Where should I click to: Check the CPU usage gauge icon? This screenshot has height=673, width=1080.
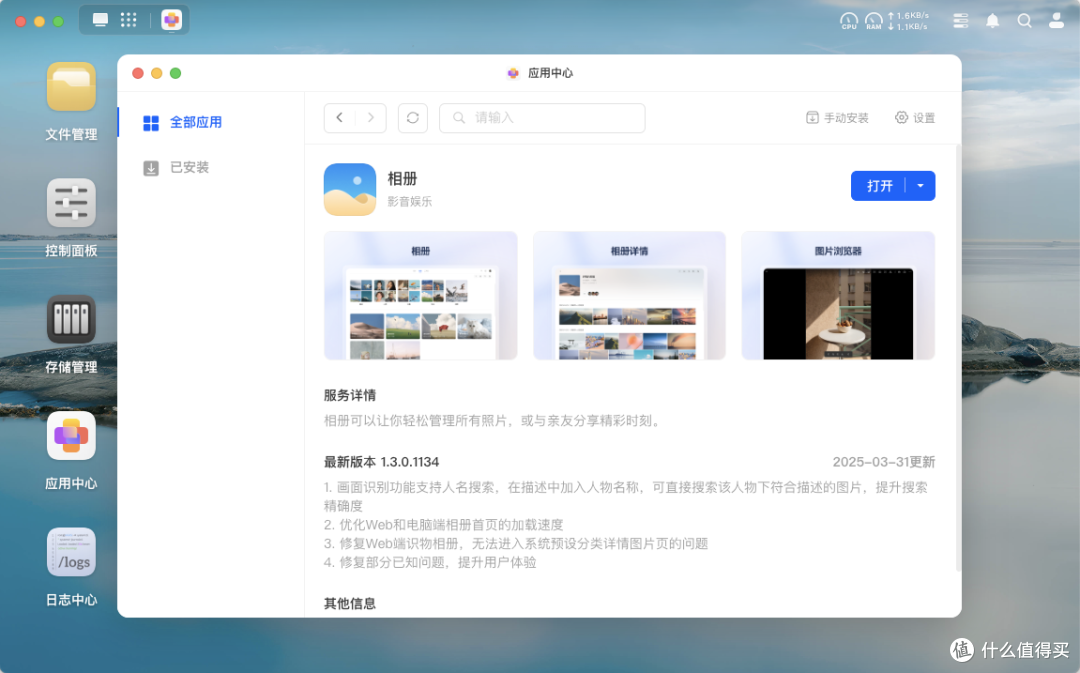[x=849, y=21]
